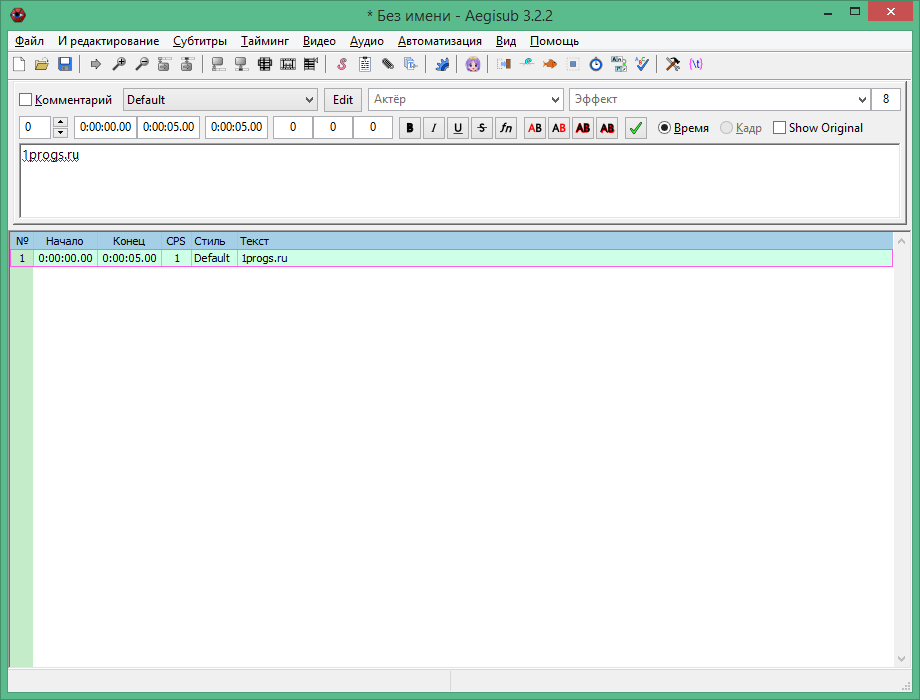
Task: Open the Styles Manager icon (pink S)
Action: [x=341, y=64]
